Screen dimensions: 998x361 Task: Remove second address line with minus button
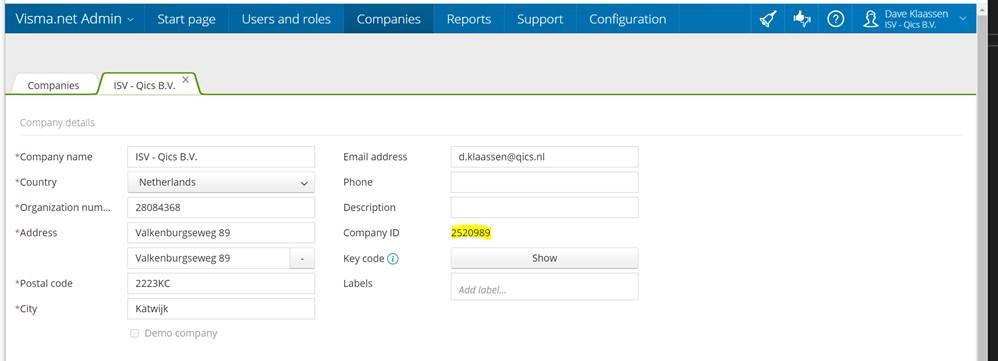click(302, 258)
